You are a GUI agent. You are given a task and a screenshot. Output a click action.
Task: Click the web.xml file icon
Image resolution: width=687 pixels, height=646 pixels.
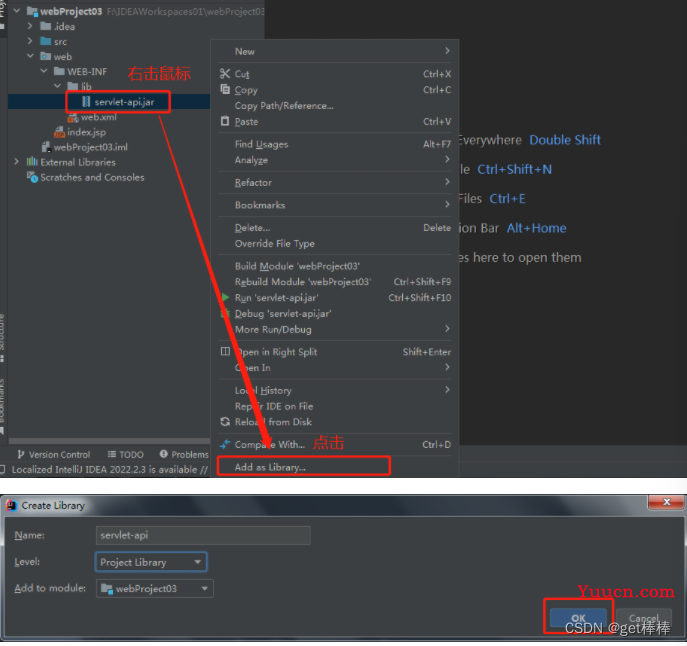pos(73,117)
